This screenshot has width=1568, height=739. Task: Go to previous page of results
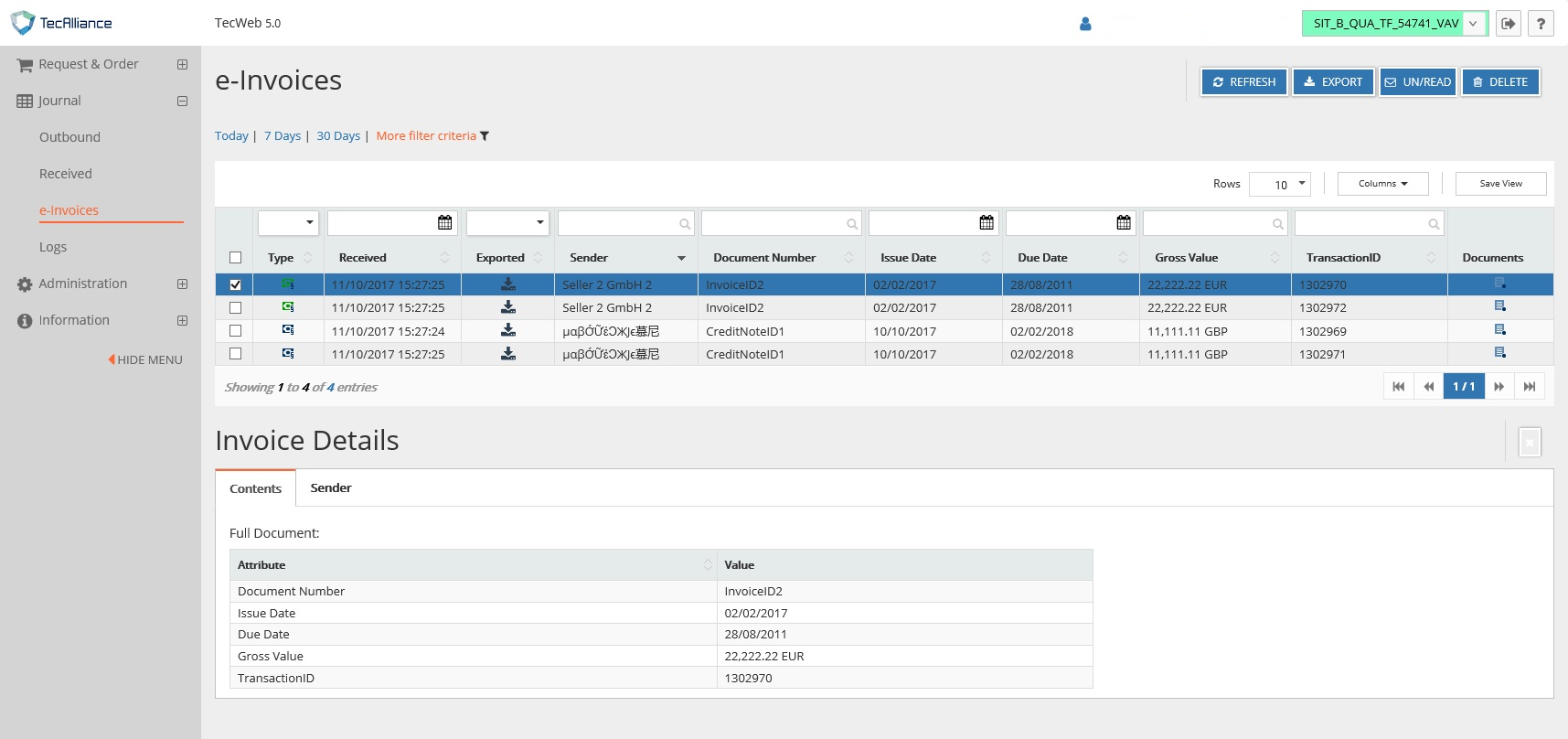point(1429,387)
